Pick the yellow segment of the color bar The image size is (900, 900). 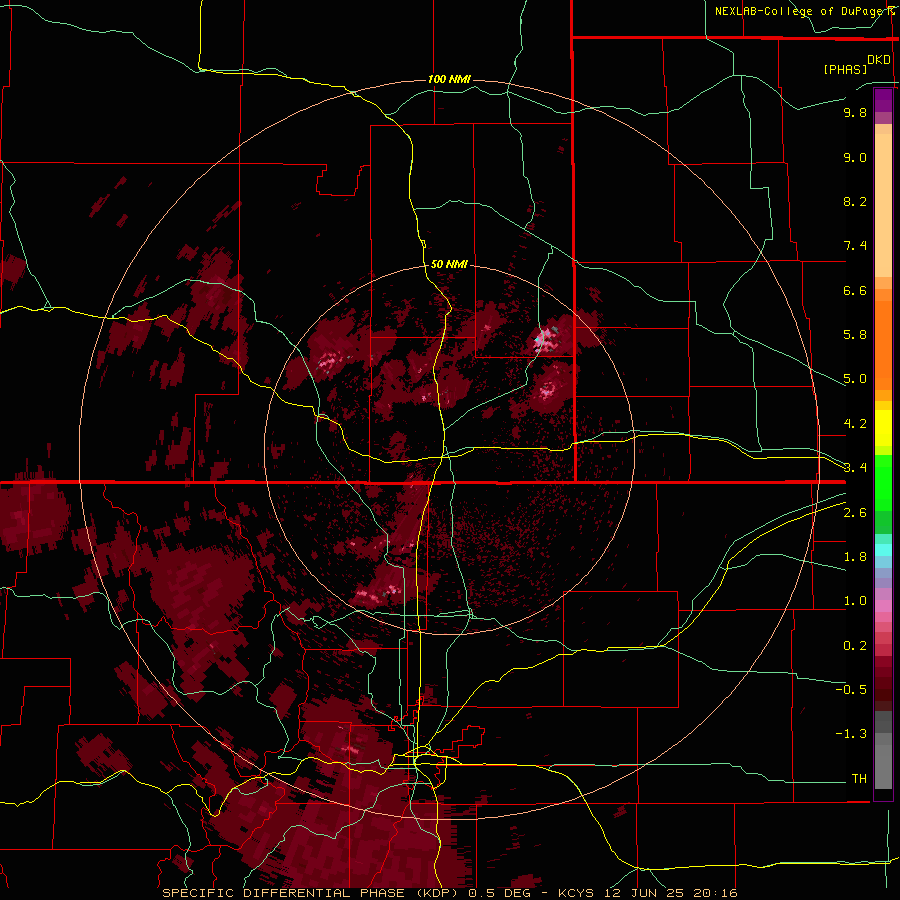tap(883, 428)
